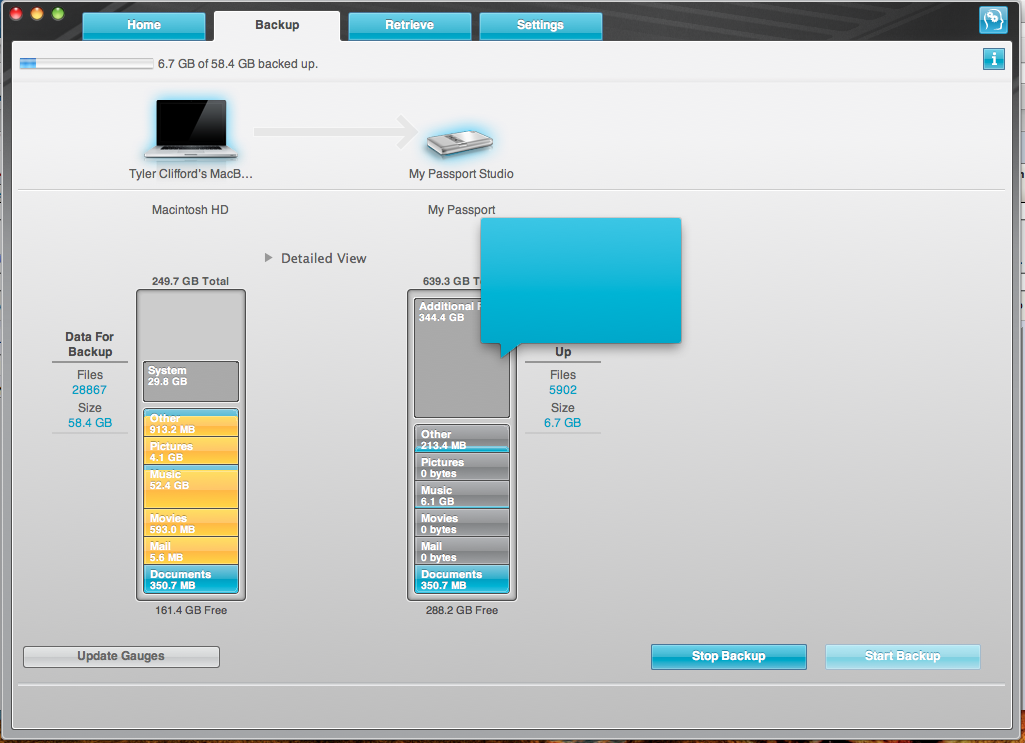Click the 5902 backed-up files count
This screenshot has width=1025, height=743.
coord(563,390)
